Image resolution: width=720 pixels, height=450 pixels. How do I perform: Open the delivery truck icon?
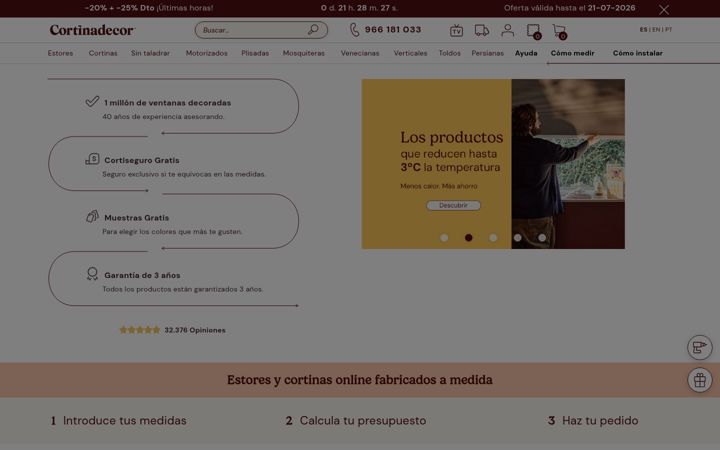[x=482, y=30]
